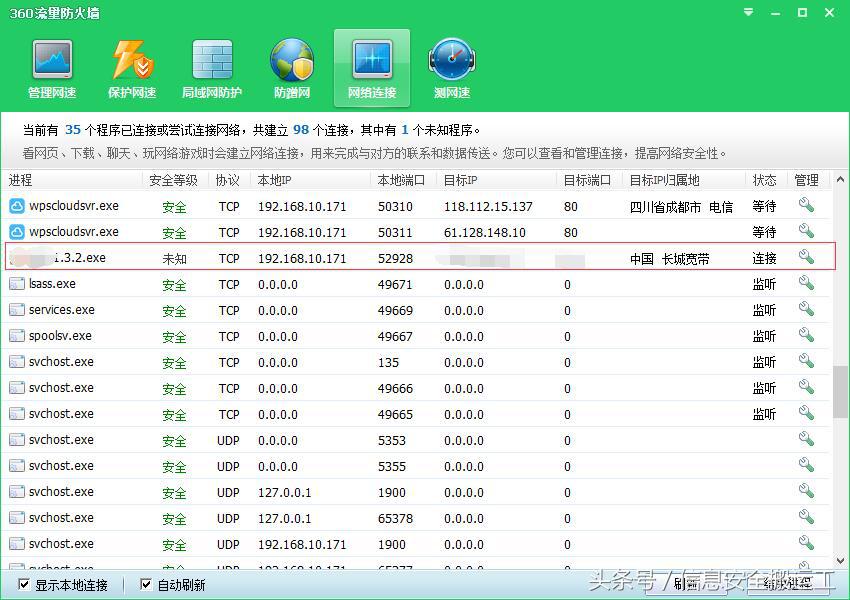Screen dimensions: 850x600
Task: Open 局域网防护 LAN protection
Action: point(211,67)
